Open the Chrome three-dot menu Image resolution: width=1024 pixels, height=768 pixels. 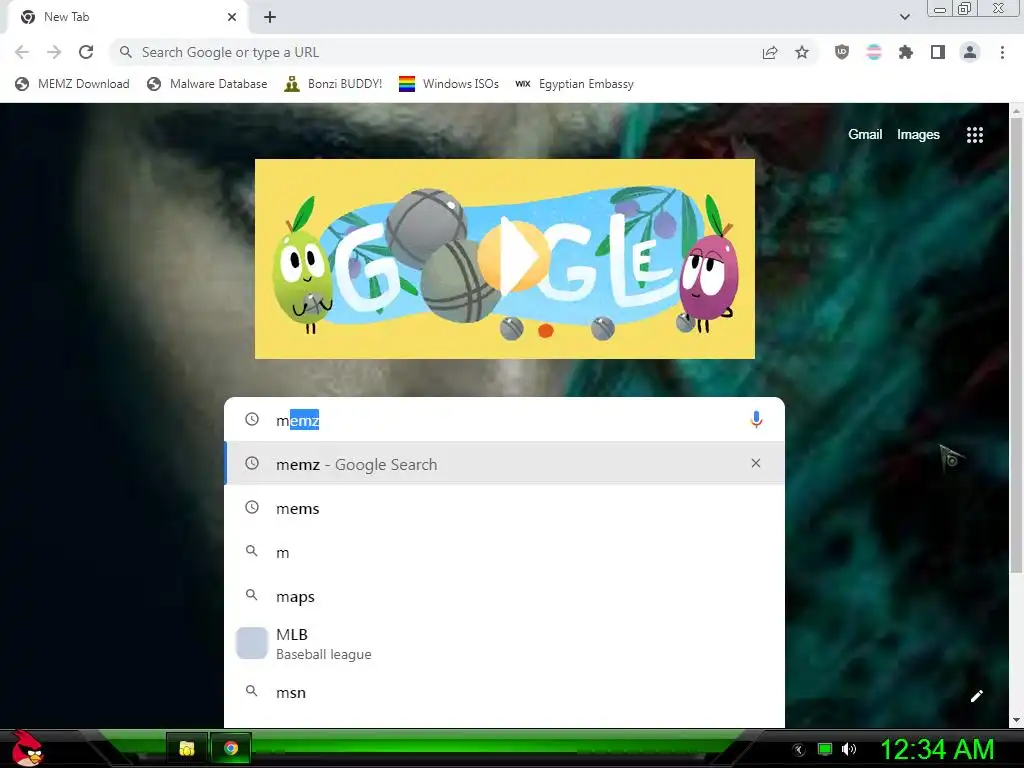(x=1002, y=52)
